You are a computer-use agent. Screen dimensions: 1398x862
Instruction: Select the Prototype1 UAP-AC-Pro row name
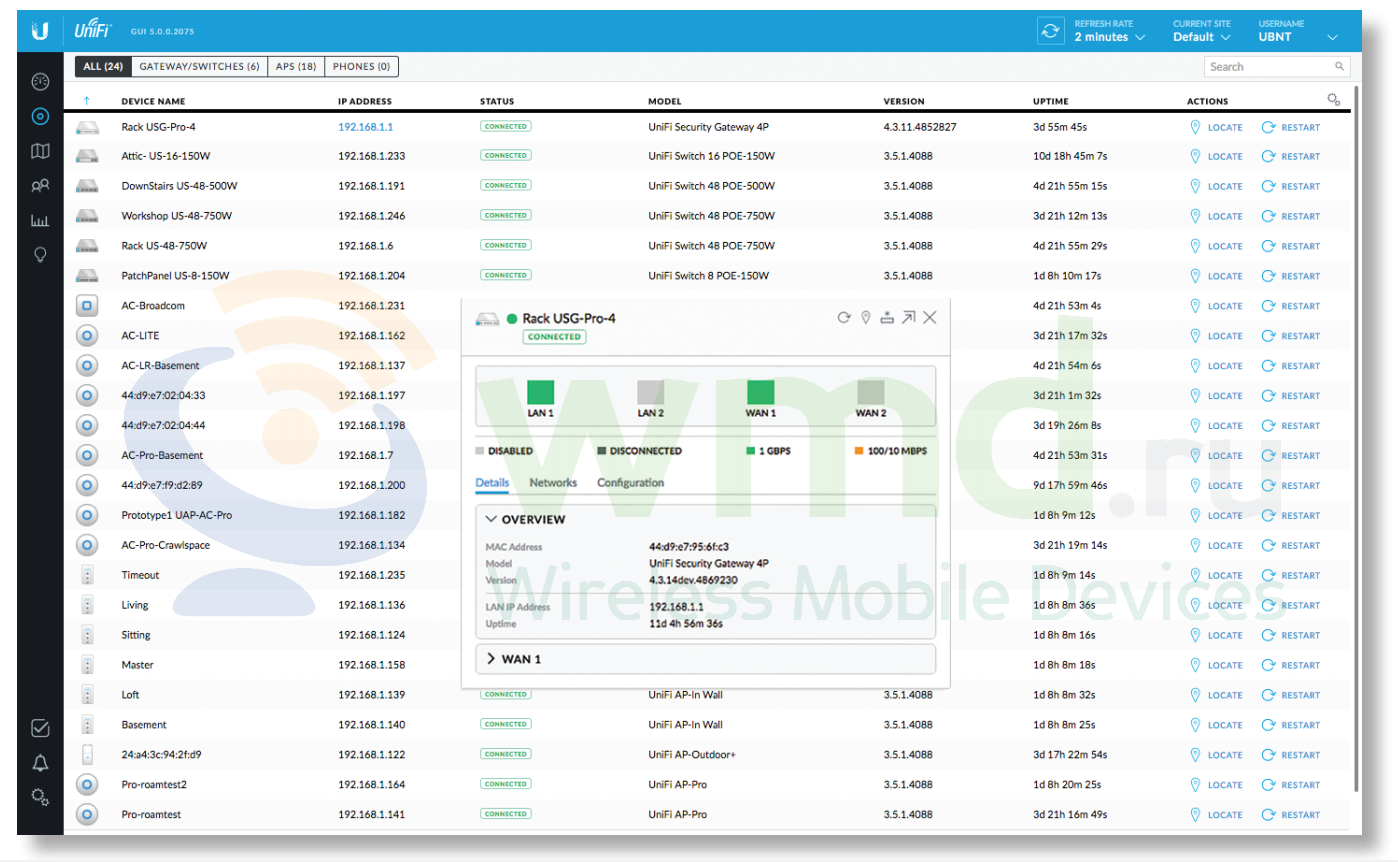(177, 515)
